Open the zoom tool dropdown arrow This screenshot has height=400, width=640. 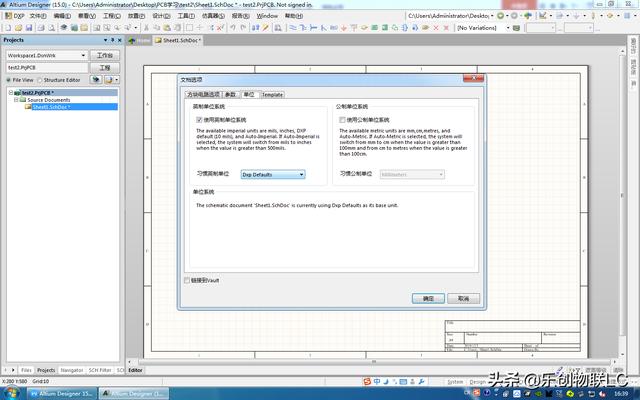(136, 28)
